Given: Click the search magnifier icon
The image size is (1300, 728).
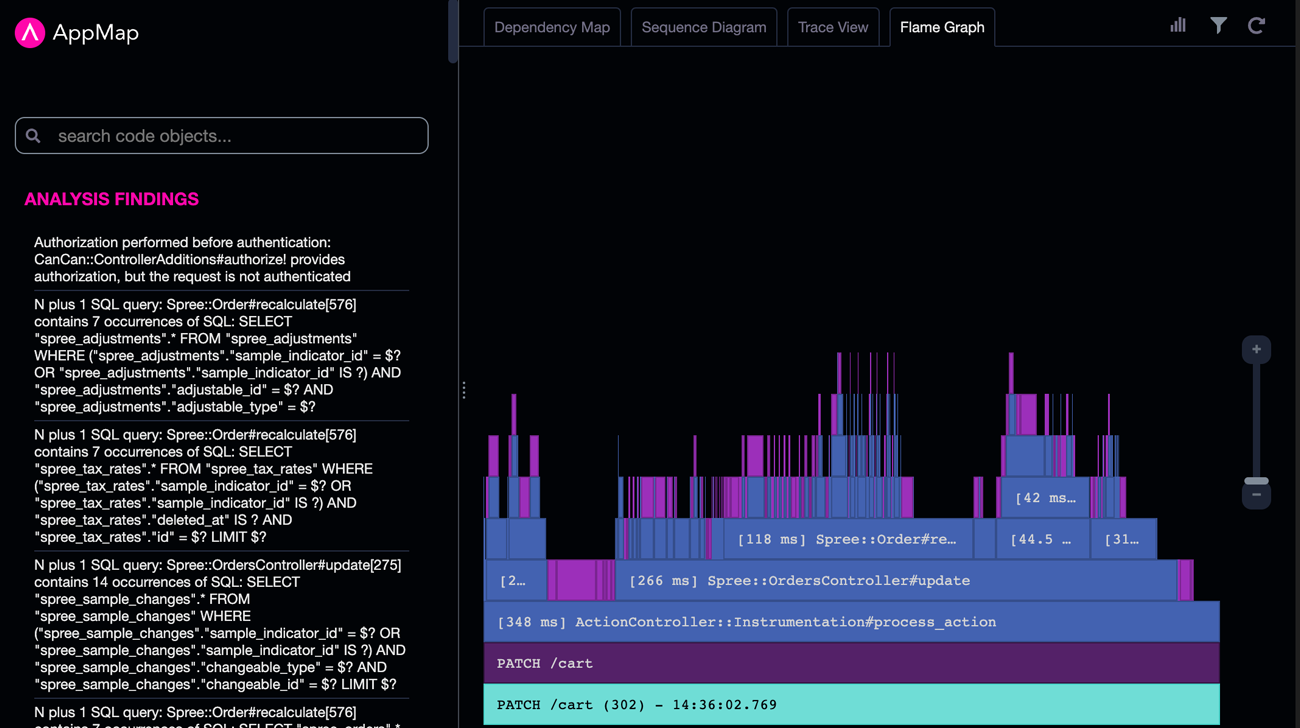Looking at the screenshot, I should click(x=34, y=136).
